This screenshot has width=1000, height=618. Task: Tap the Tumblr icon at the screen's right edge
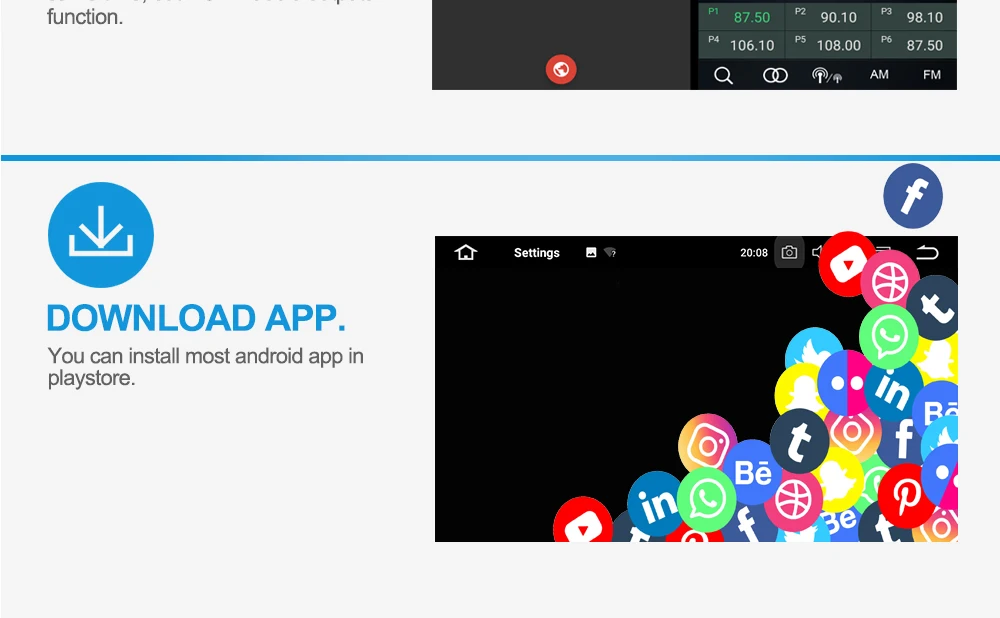(935, 308)
